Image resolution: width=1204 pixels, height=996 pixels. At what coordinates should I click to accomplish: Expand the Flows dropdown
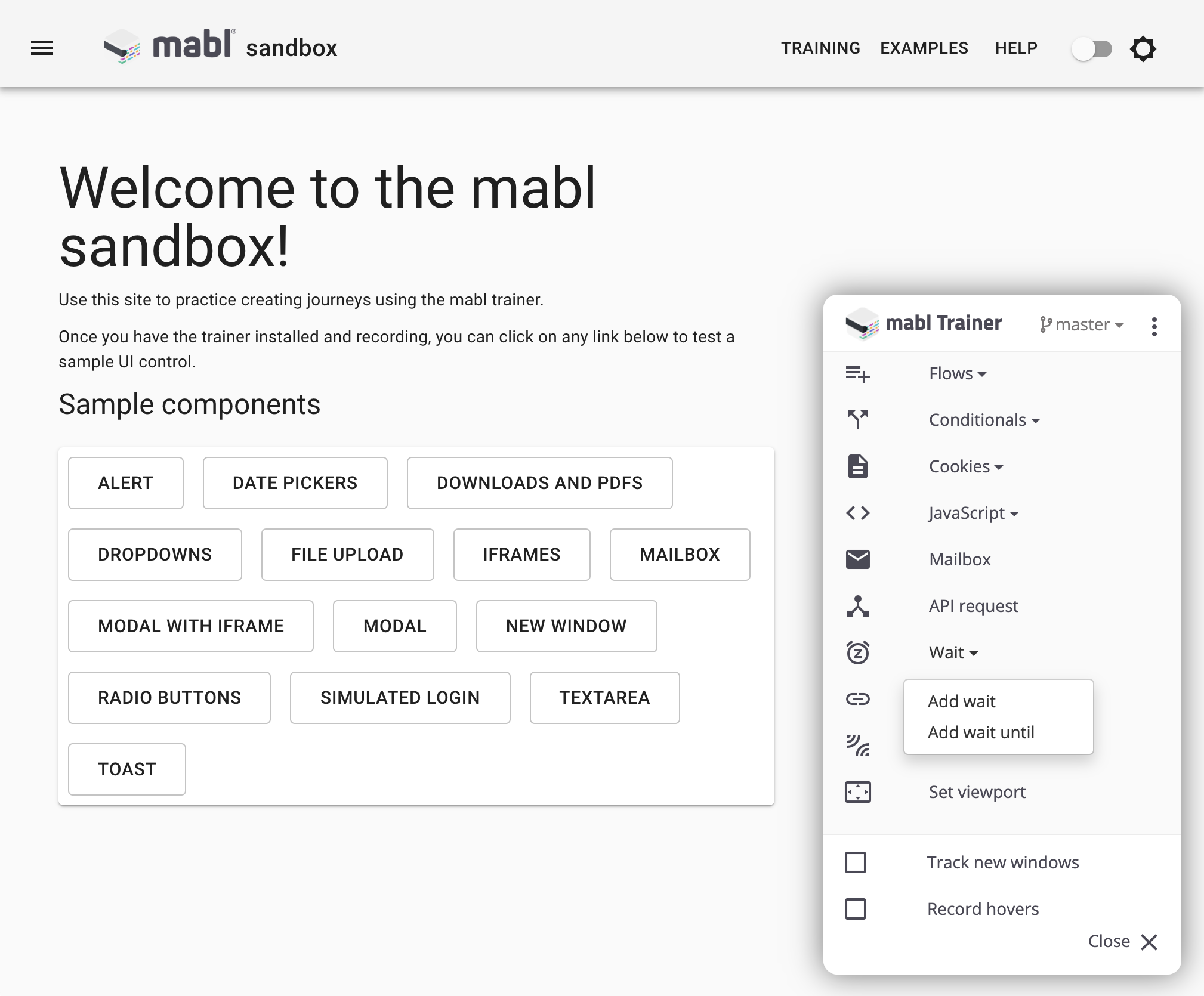(x=958, y=374)
